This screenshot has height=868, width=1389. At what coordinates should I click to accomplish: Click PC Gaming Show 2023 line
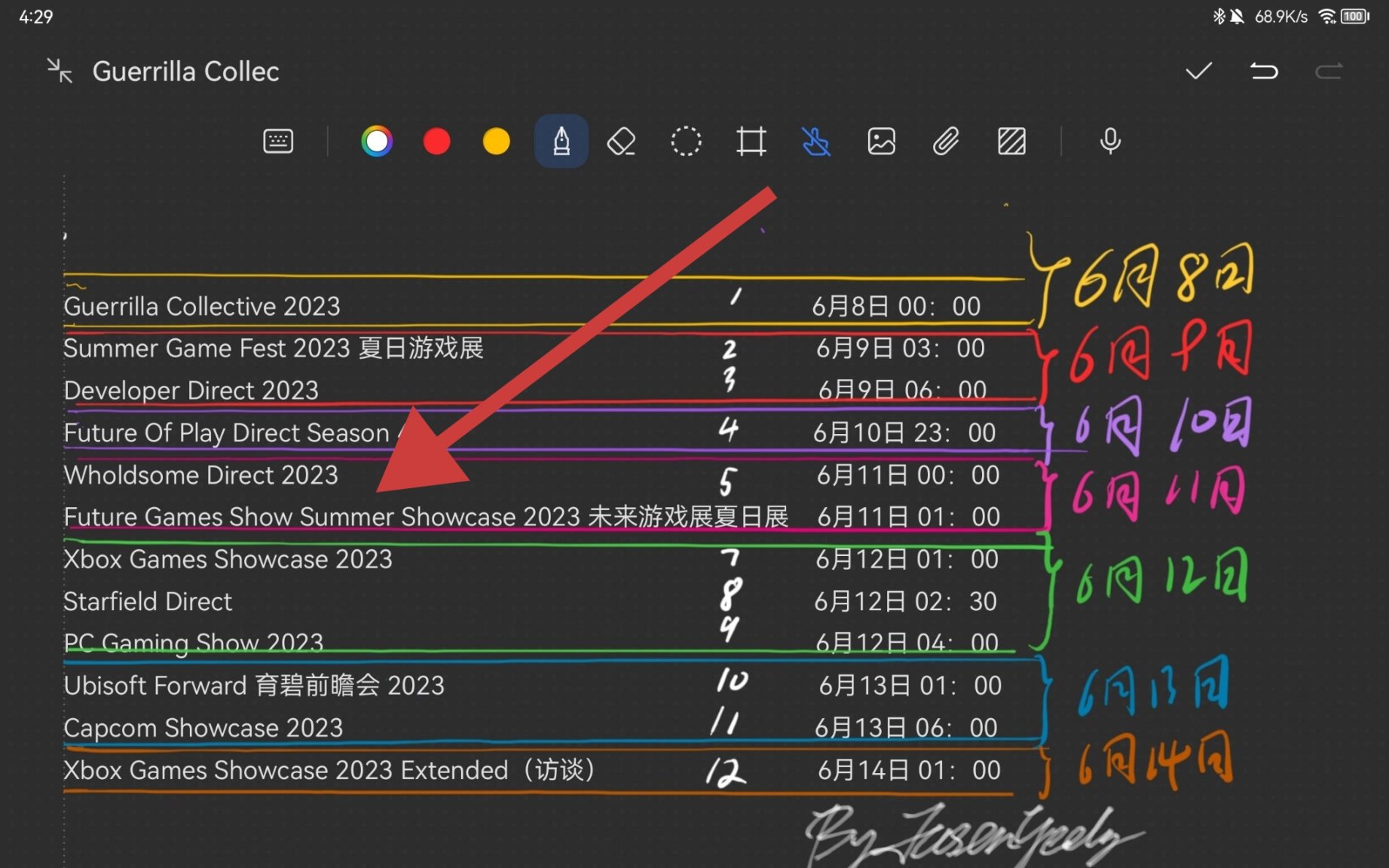(x=194, y=643)
